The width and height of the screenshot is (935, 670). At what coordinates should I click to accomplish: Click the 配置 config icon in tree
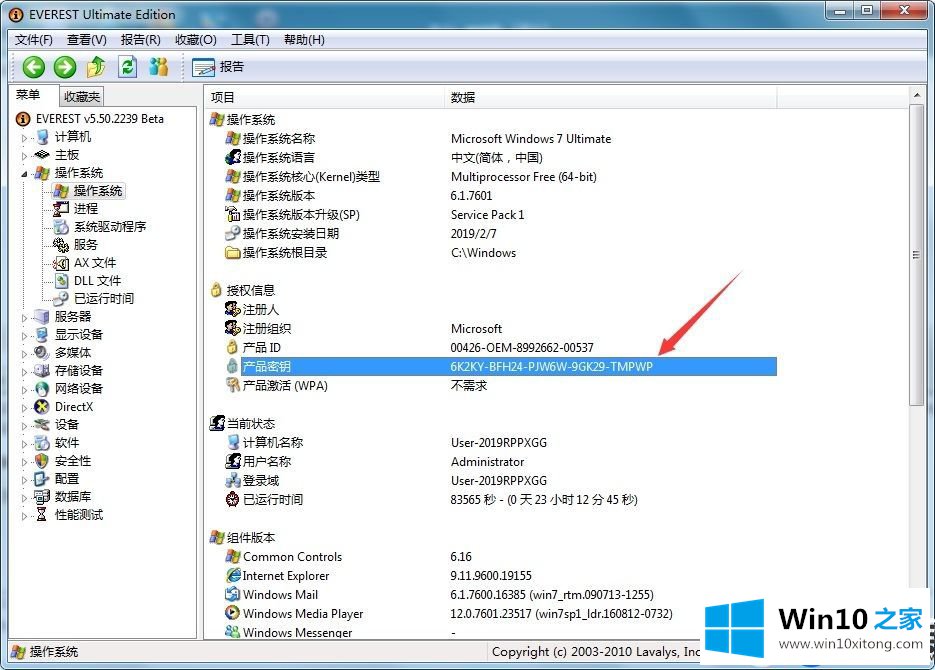[41, 479]
